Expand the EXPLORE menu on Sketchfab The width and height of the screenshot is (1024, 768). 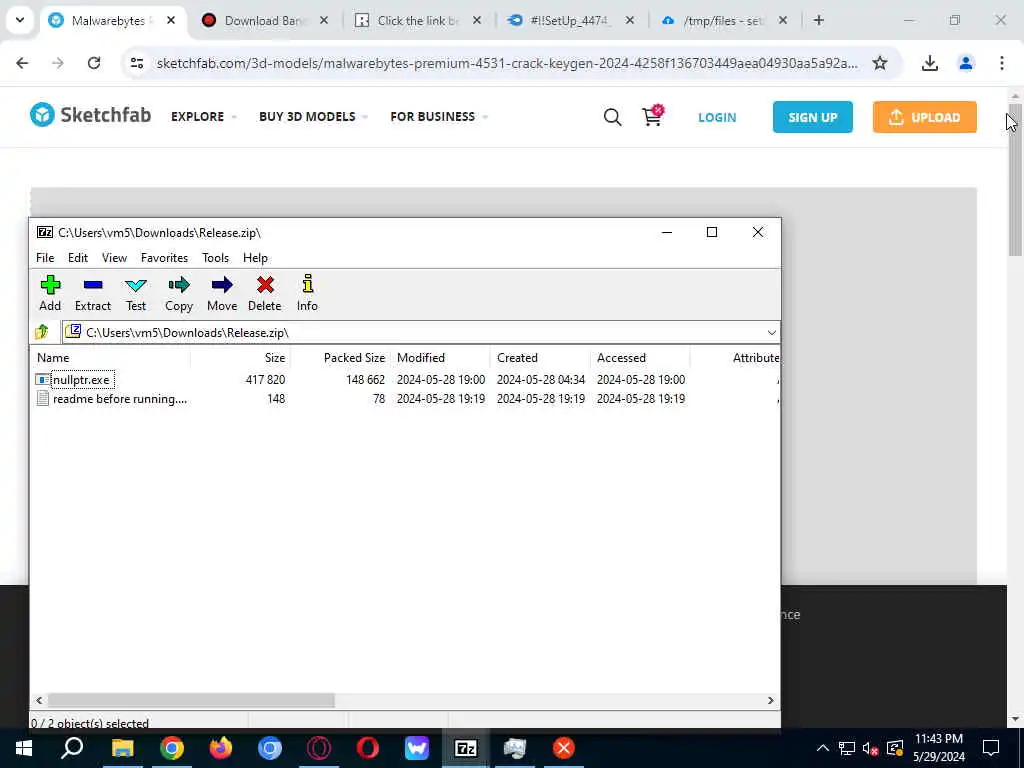[x=203, y=116]
